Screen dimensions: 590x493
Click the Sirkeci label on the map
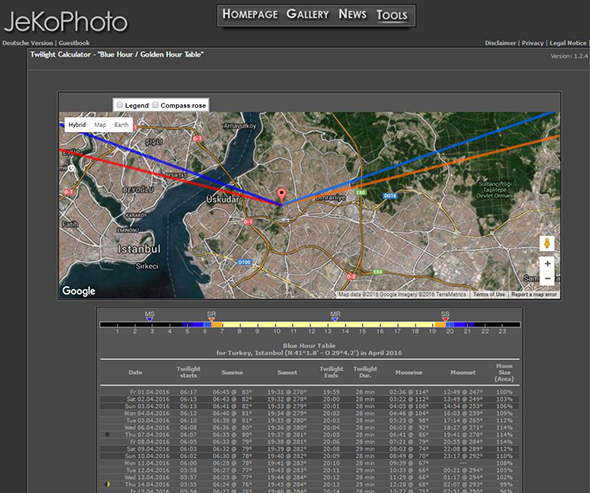(x=147, y=266)
